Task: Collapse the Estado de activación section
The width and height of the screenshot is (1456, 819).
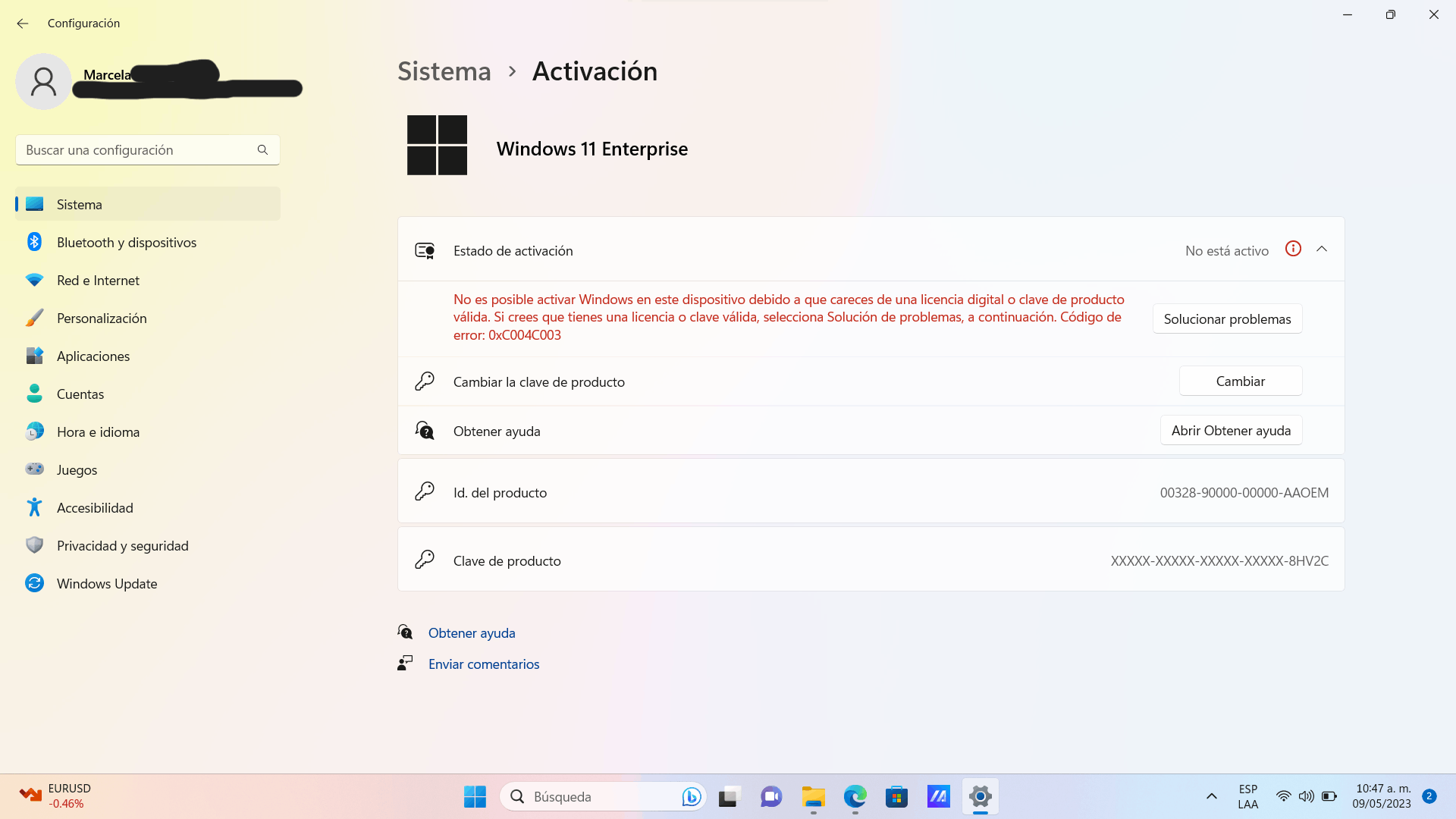Action: [1322, 249]
